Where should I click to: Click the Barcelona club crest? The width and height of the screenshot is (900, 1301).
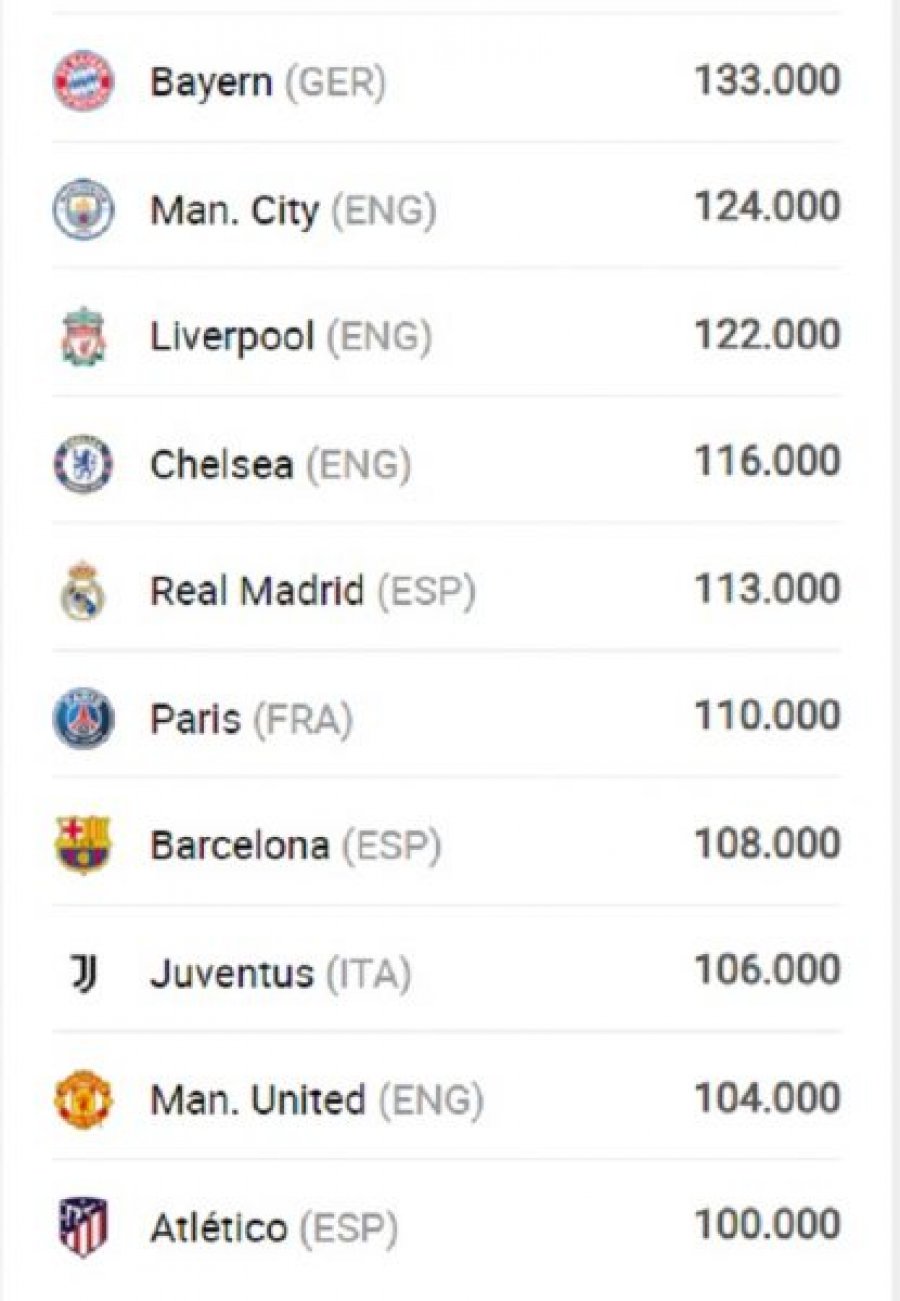point(83,845)
